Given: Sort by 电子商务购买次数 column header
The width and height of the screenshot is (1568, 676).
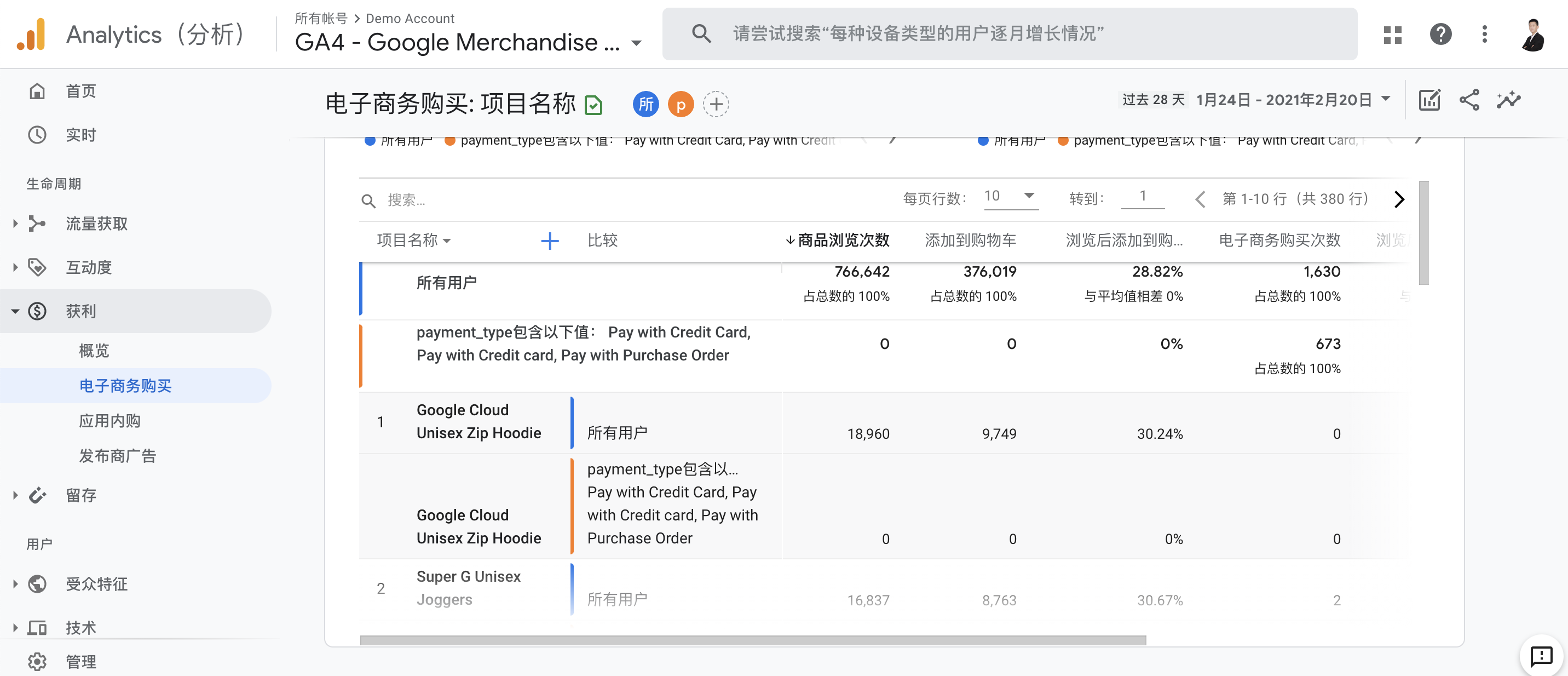Looking at the screenshot, I should (1279, 240).
